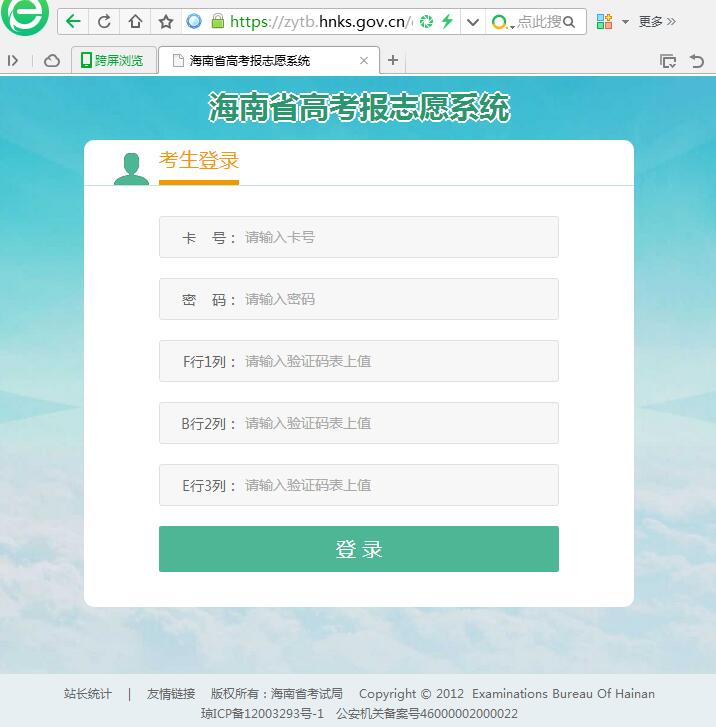Screen dimensions: 716x727
Task: Click the 海南省高考报志愿系统 page title
Action: tap(359, 107)
